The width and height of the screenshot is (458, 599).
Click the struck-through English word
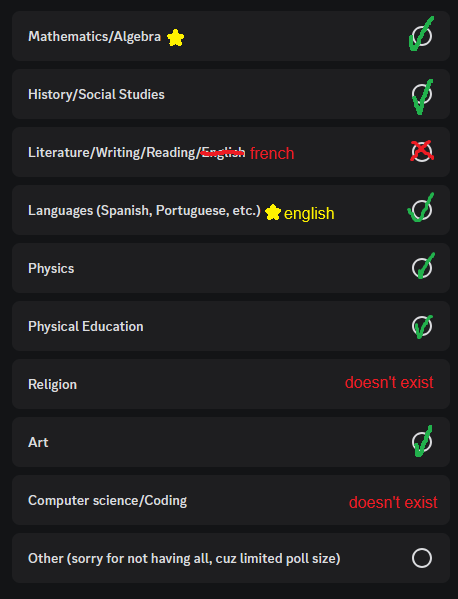pyautogui.click(x=223, y=152)
